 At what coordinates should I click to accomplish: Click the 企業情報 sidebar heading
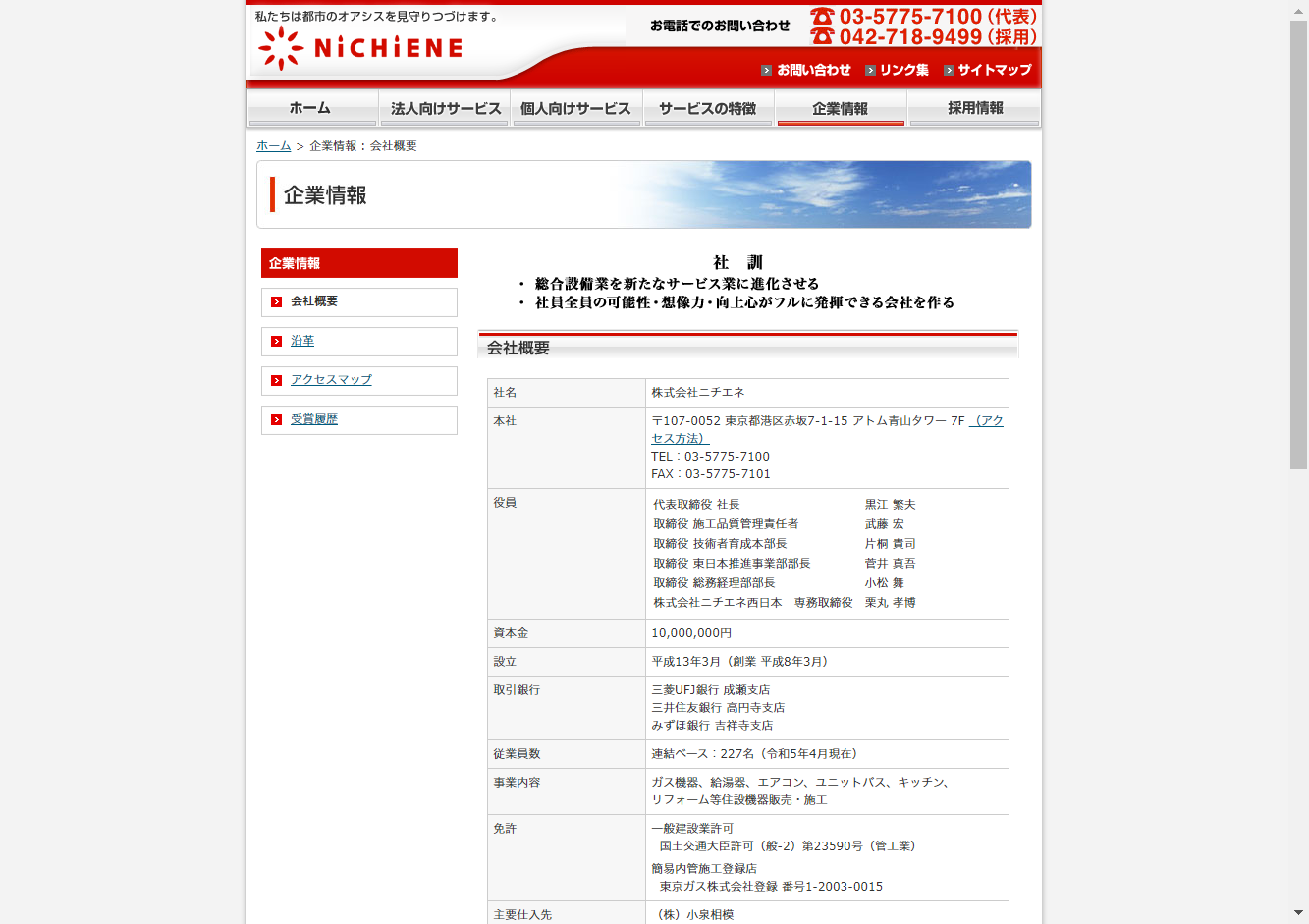(x=359, y=263)
